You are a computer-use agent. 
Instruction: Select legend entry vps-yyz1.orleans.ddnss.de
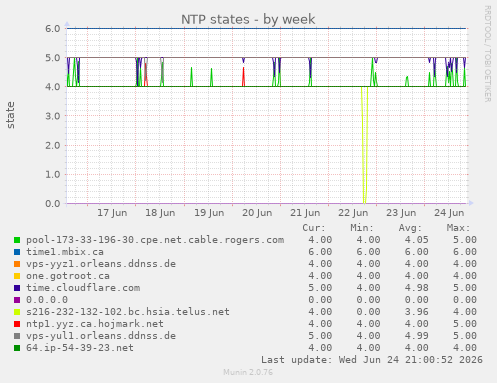pos(101,264)
